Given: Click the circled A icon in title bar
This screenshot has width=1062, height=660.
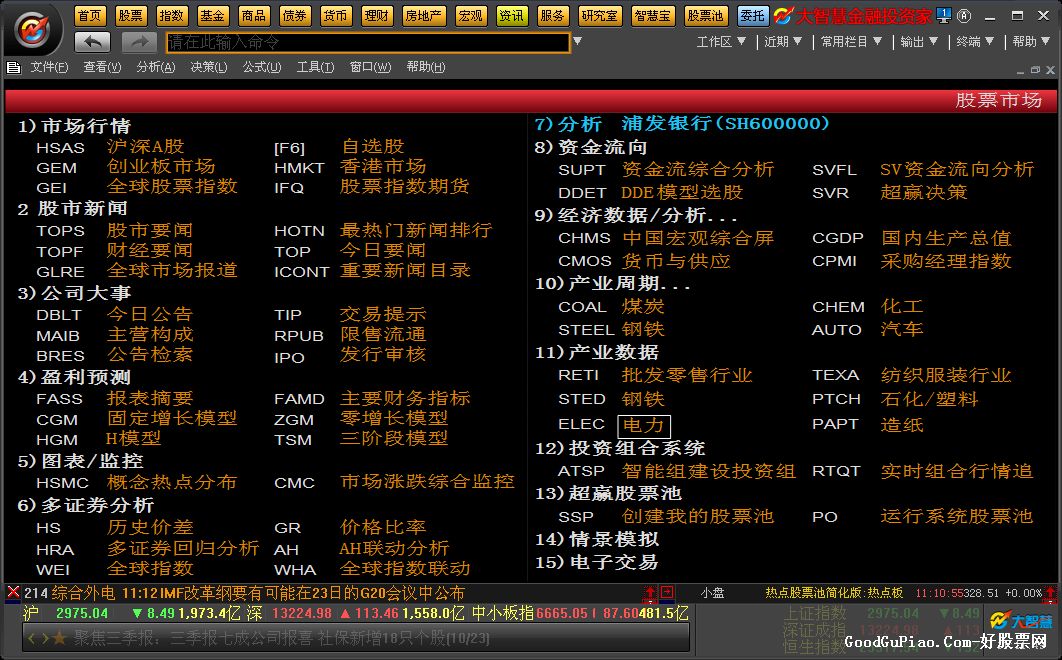Looking at the screenshot, I should [x=964, y=15].
